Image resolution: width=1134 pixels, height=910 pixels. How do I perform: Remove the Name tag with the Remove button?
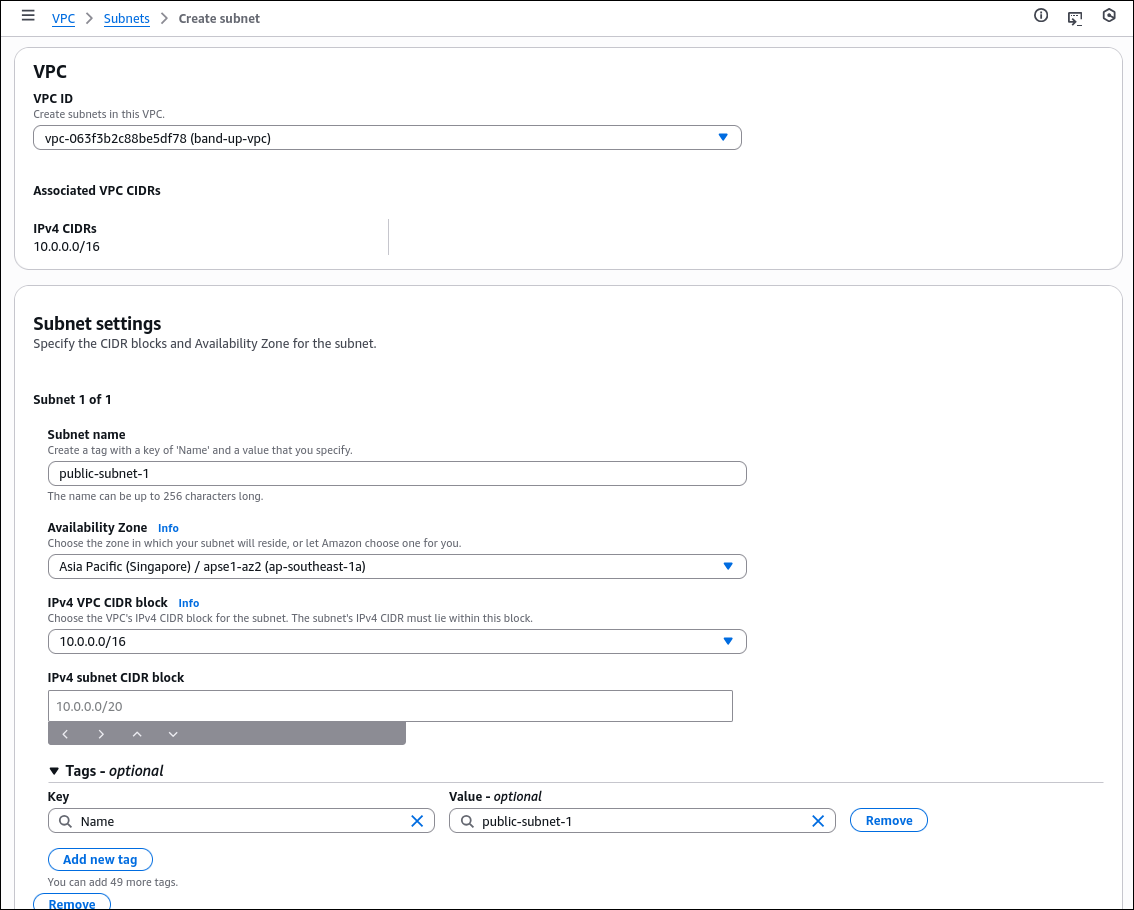click(x=888, y=819)
